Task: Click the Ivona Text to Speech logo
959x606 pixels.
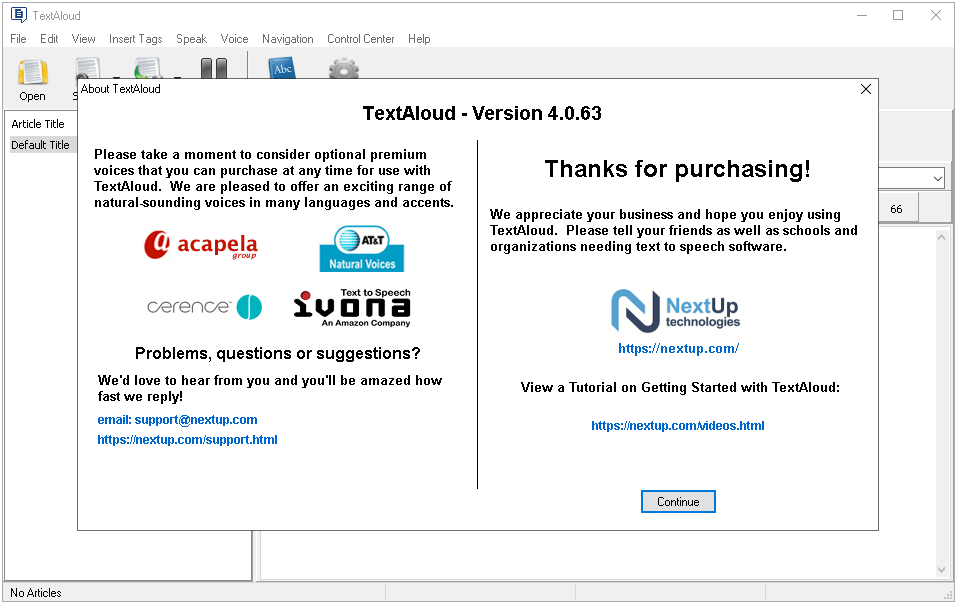Action: coord(352,308)
